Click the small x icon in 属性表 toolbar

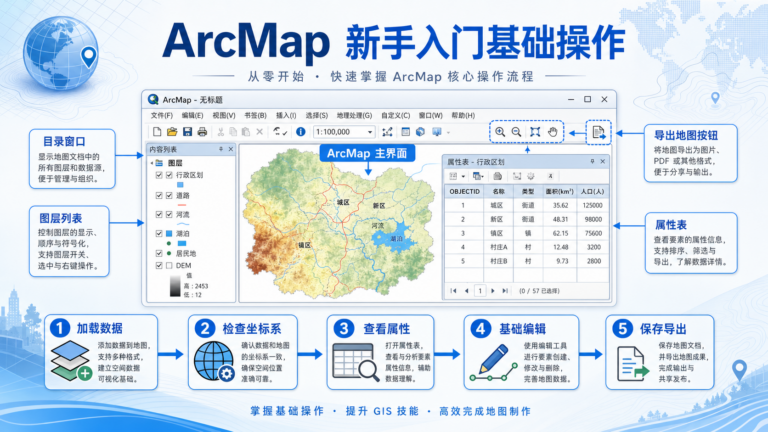click(x=551, y=176)
